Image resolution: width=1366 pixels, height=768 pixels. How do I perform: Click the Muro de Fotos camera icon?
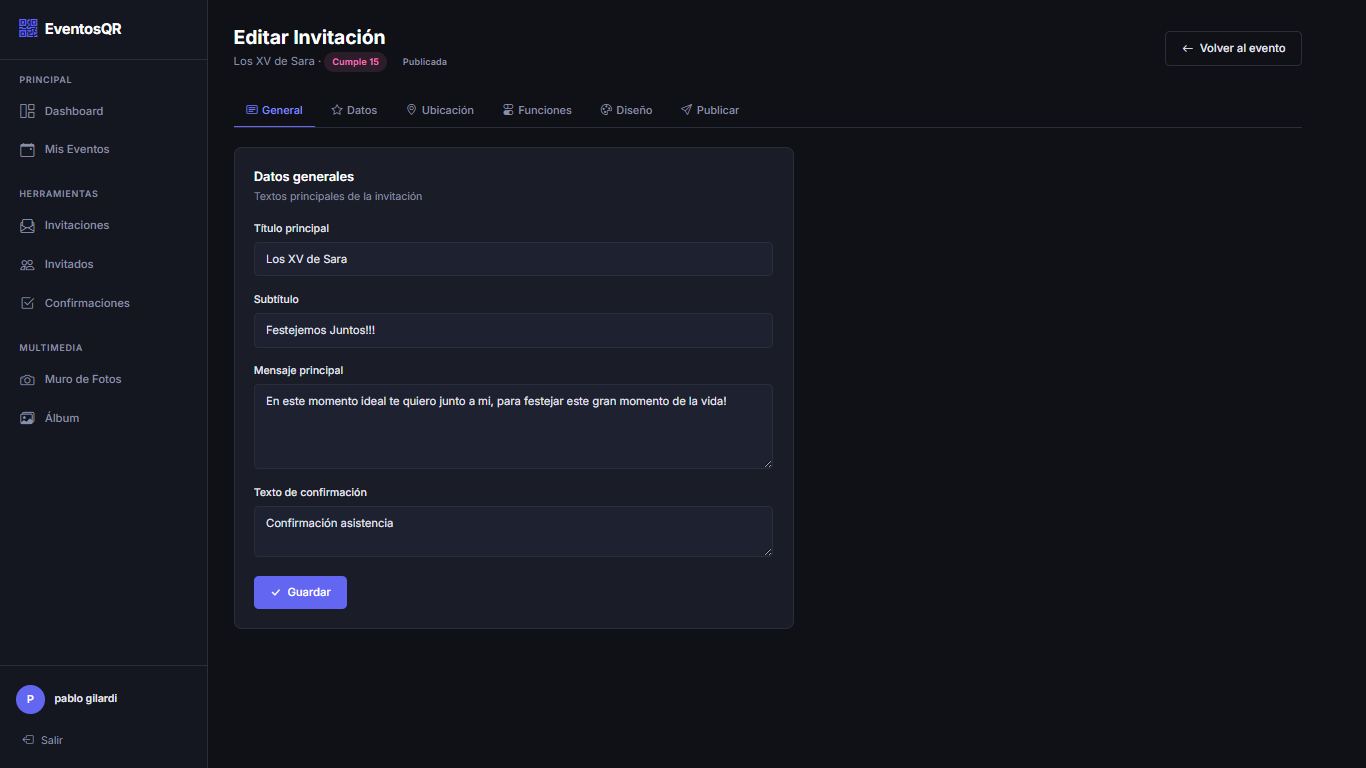tap(28, 380)
